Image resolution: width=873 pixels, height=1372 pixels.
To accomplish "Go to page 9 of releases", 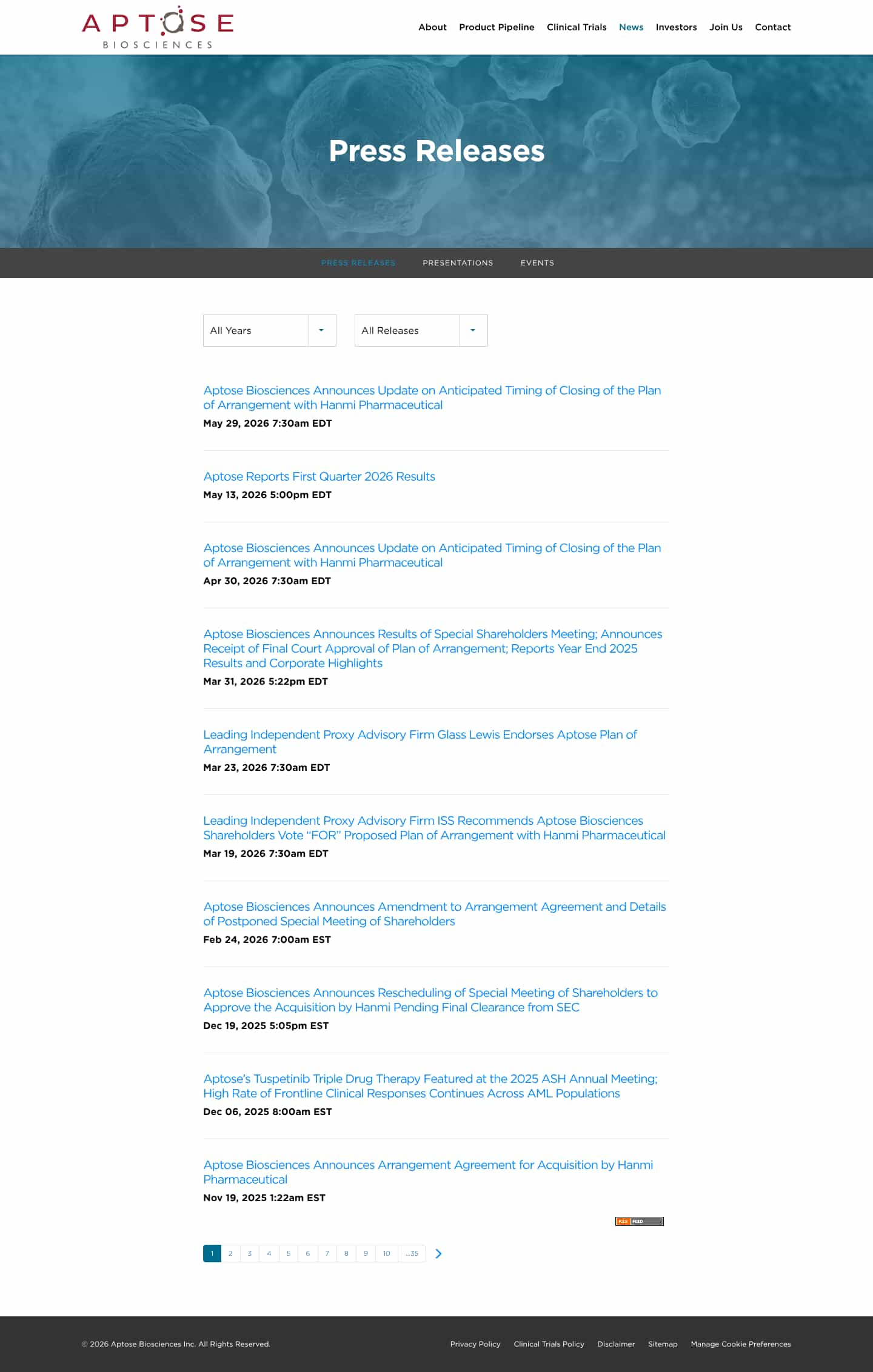I will 366,1253.
